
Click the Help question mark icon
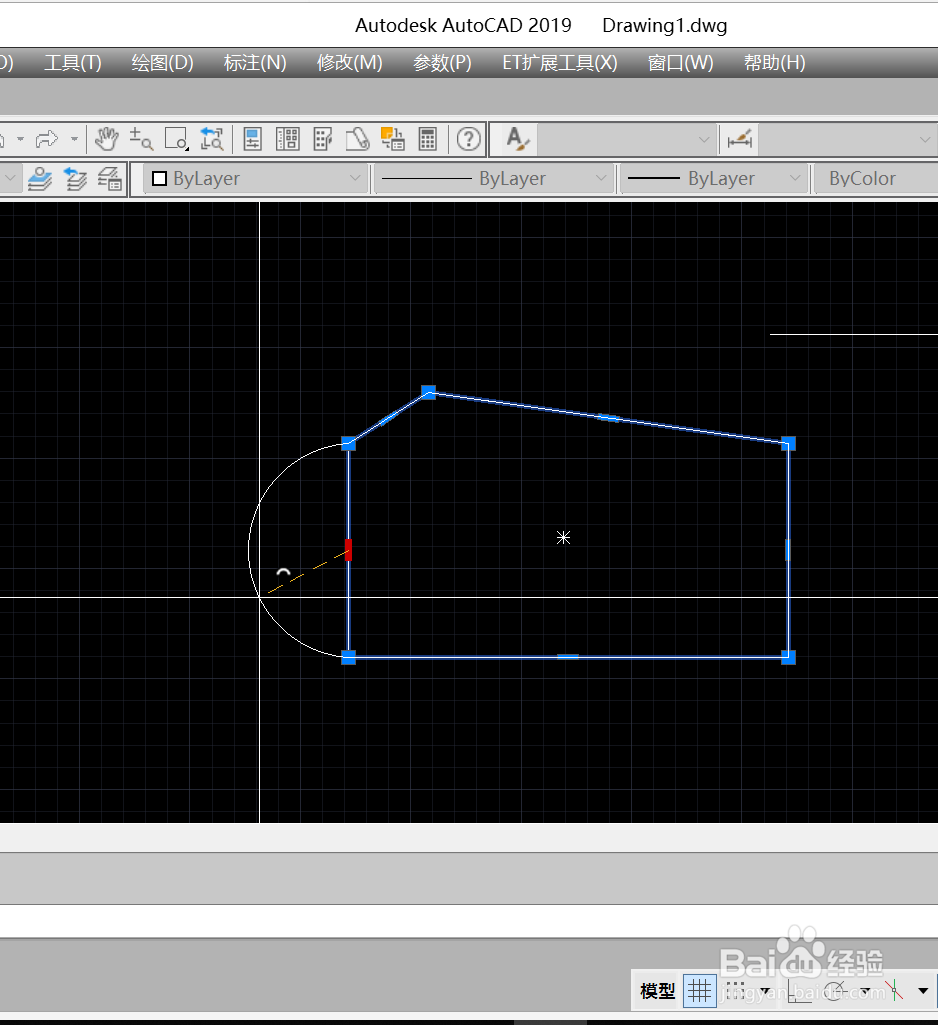(469, 139)
